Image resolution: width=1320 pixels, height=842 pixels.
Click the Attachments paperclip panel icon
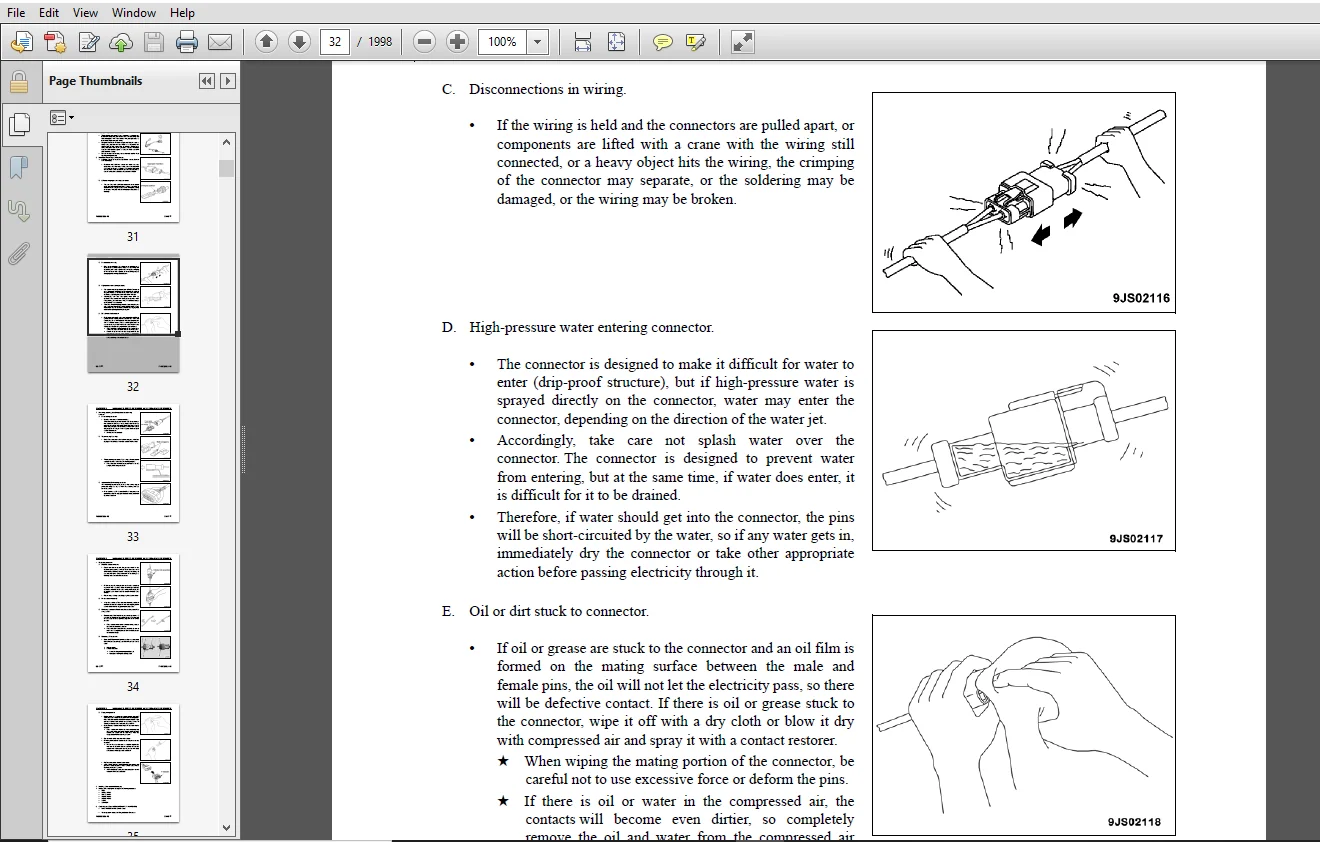tap(18, 254)
